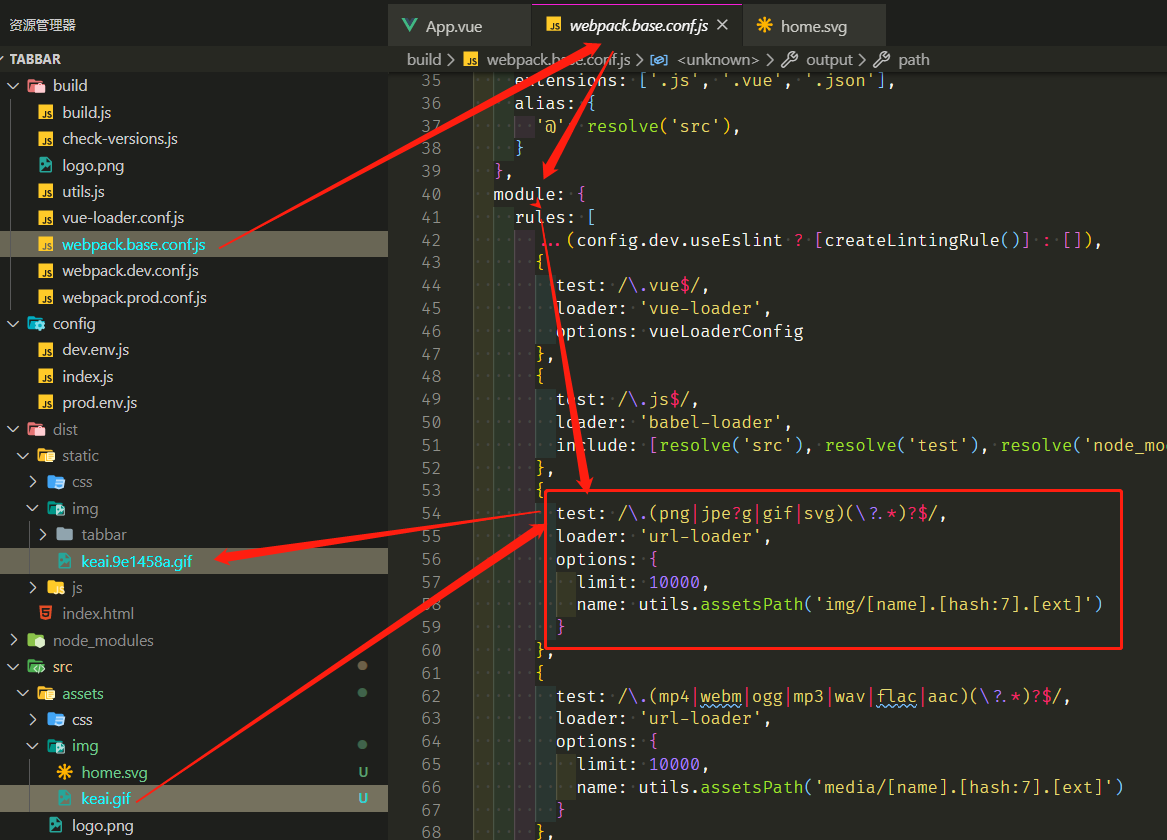1167x840 pixels.
Task: Click the limit value 10000 on line 57
Action: [674, 582]
